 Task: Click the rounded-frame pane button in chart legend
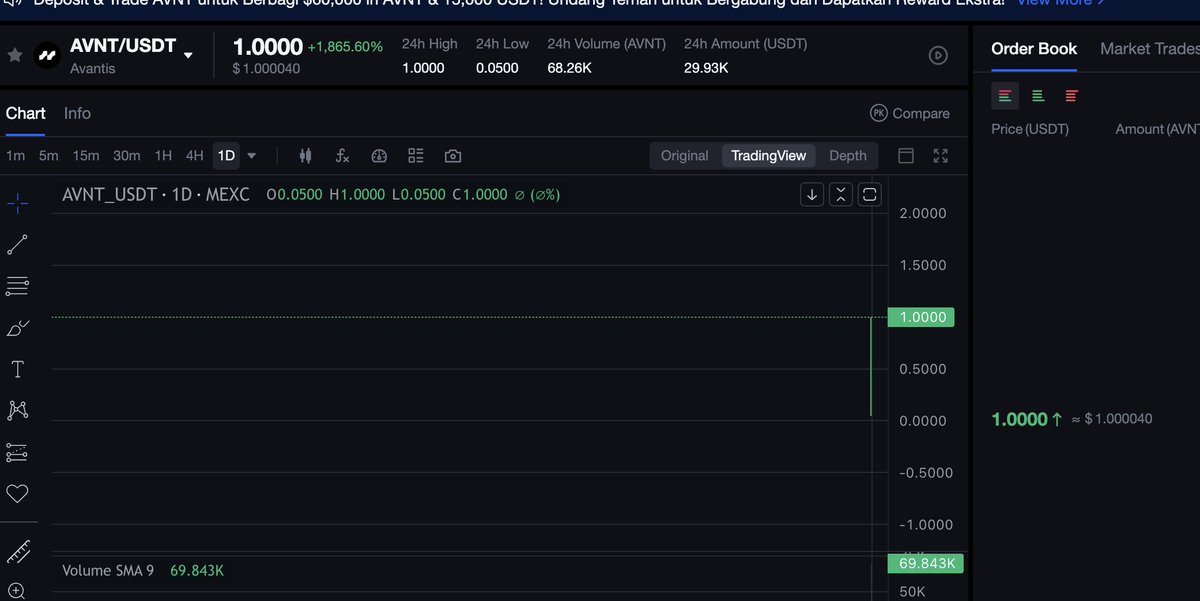coord(870,194)
